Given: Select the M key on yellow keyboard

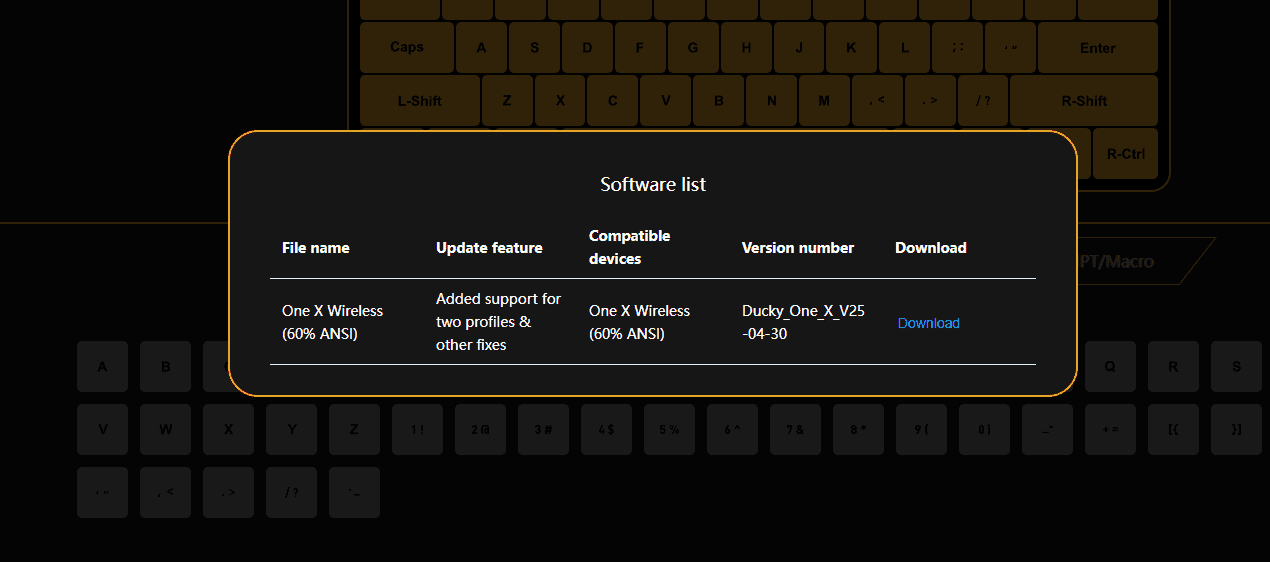Looking at the screenshot, I should tap(825, 100).
